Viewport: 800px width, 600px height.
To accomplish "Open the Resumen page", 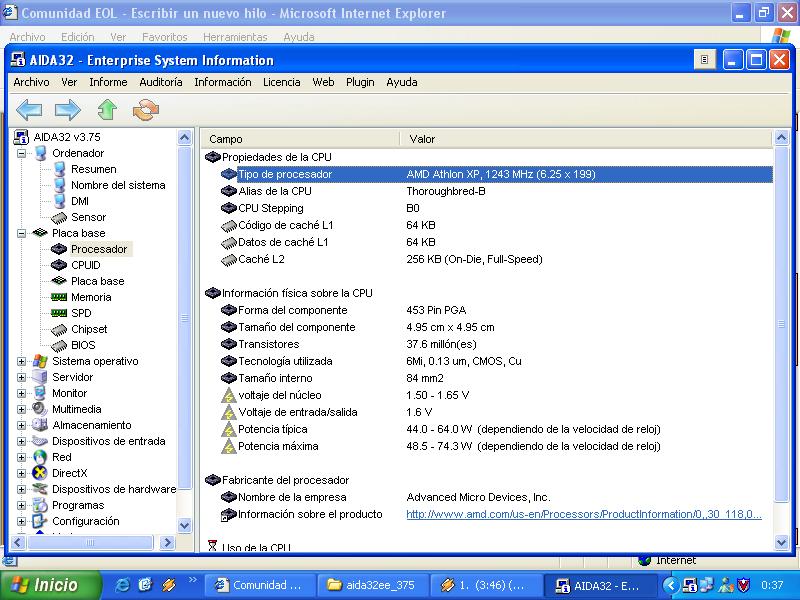I will pyautogui.click(x=94, y=169).
